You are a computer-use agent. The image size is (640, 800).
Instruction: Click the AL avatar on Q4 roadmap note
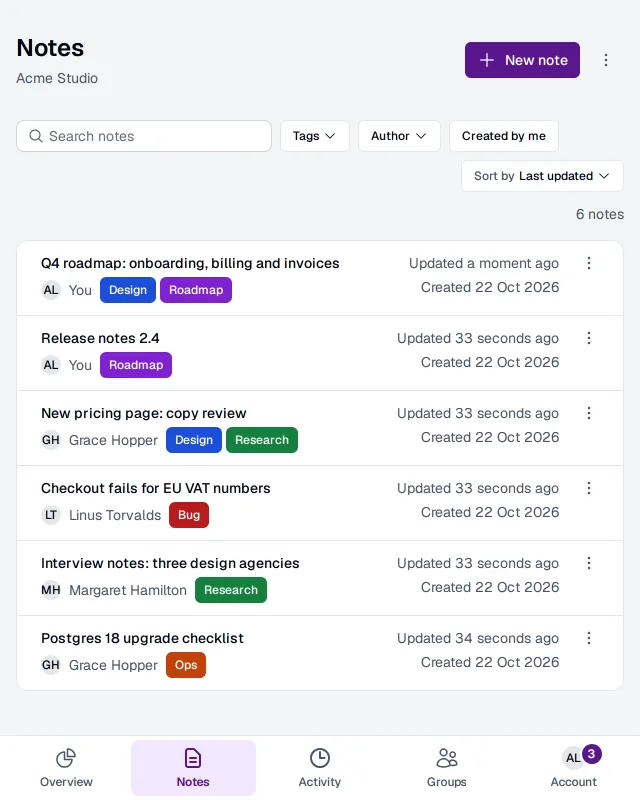51,290
